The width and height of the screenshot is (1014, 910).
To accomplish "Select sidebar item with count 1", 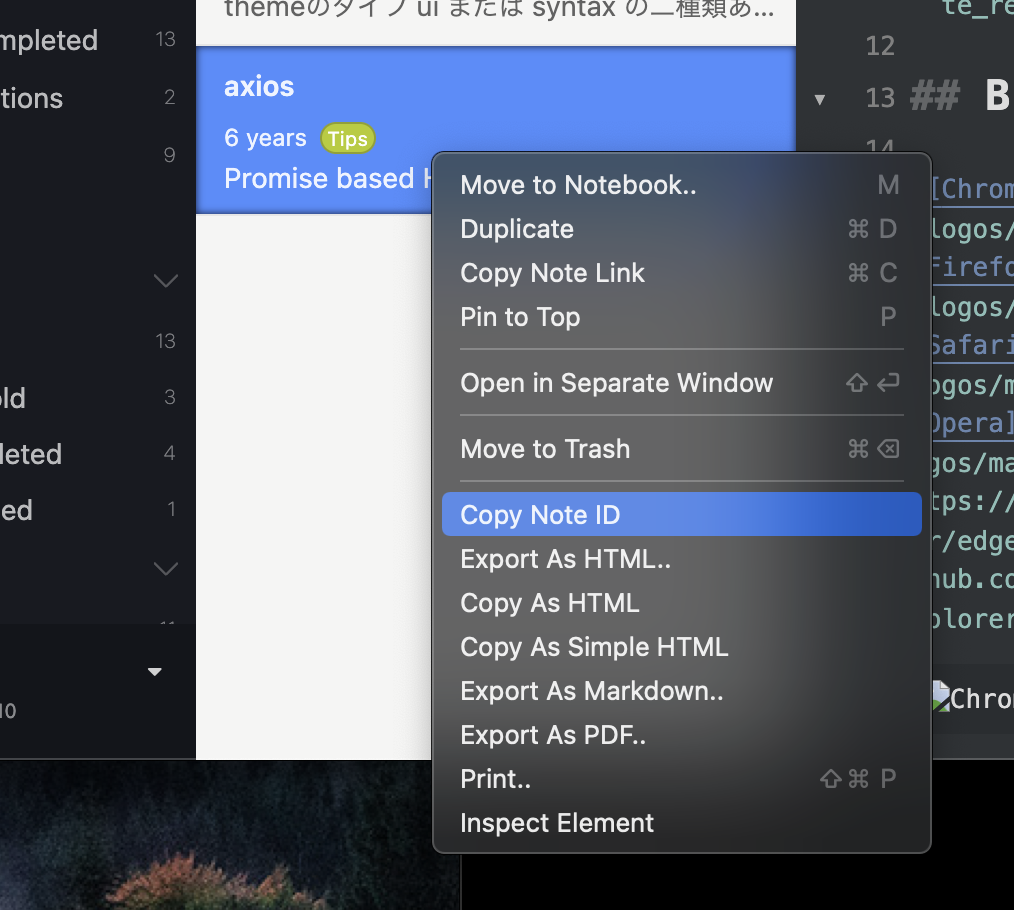I will (x=97, y=510).
